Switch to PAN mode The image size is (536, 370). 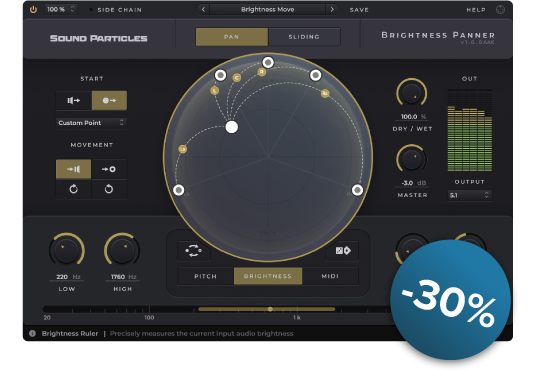pos(232,37)
